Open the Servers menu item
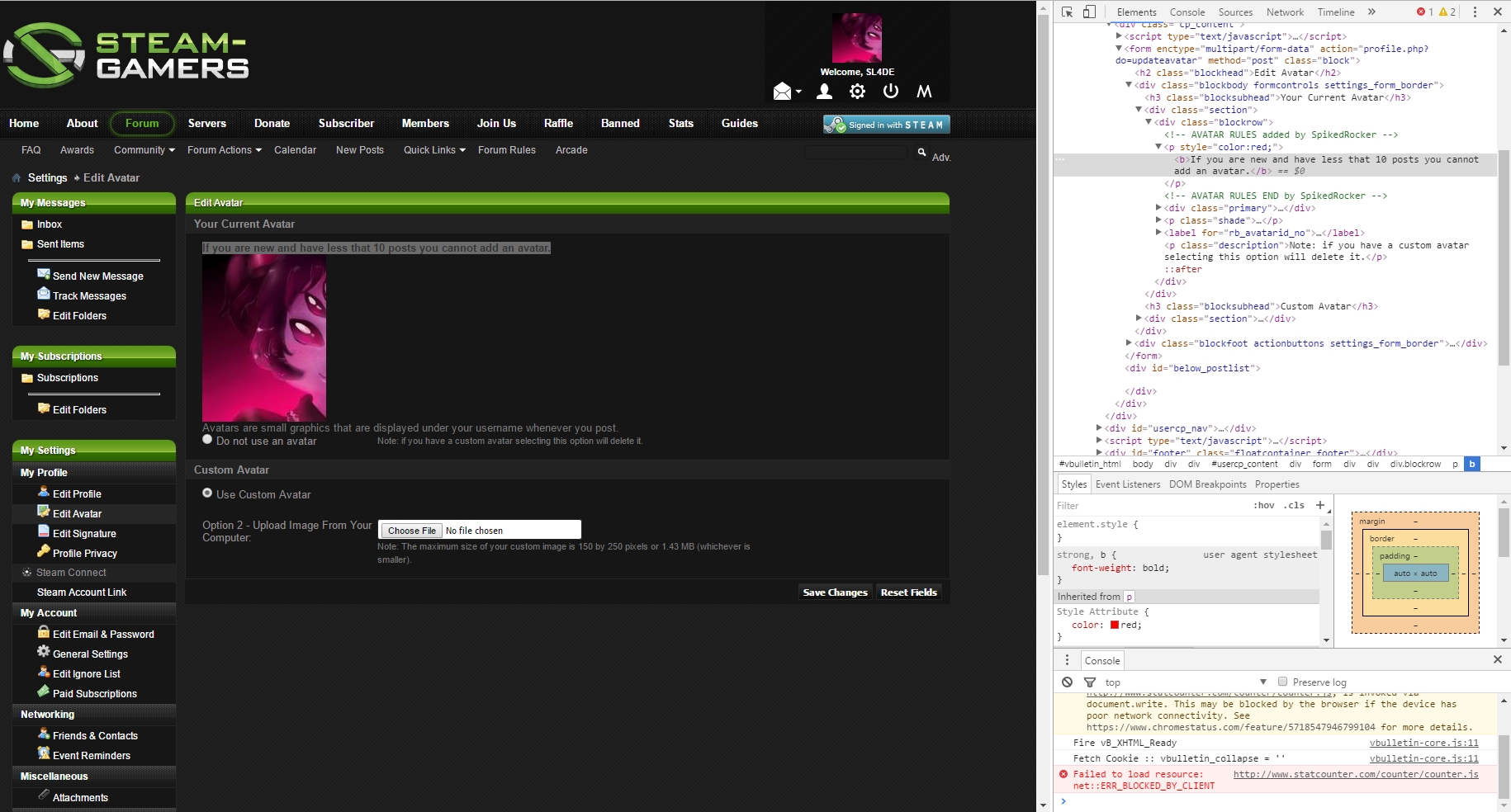 pos(207,123)
